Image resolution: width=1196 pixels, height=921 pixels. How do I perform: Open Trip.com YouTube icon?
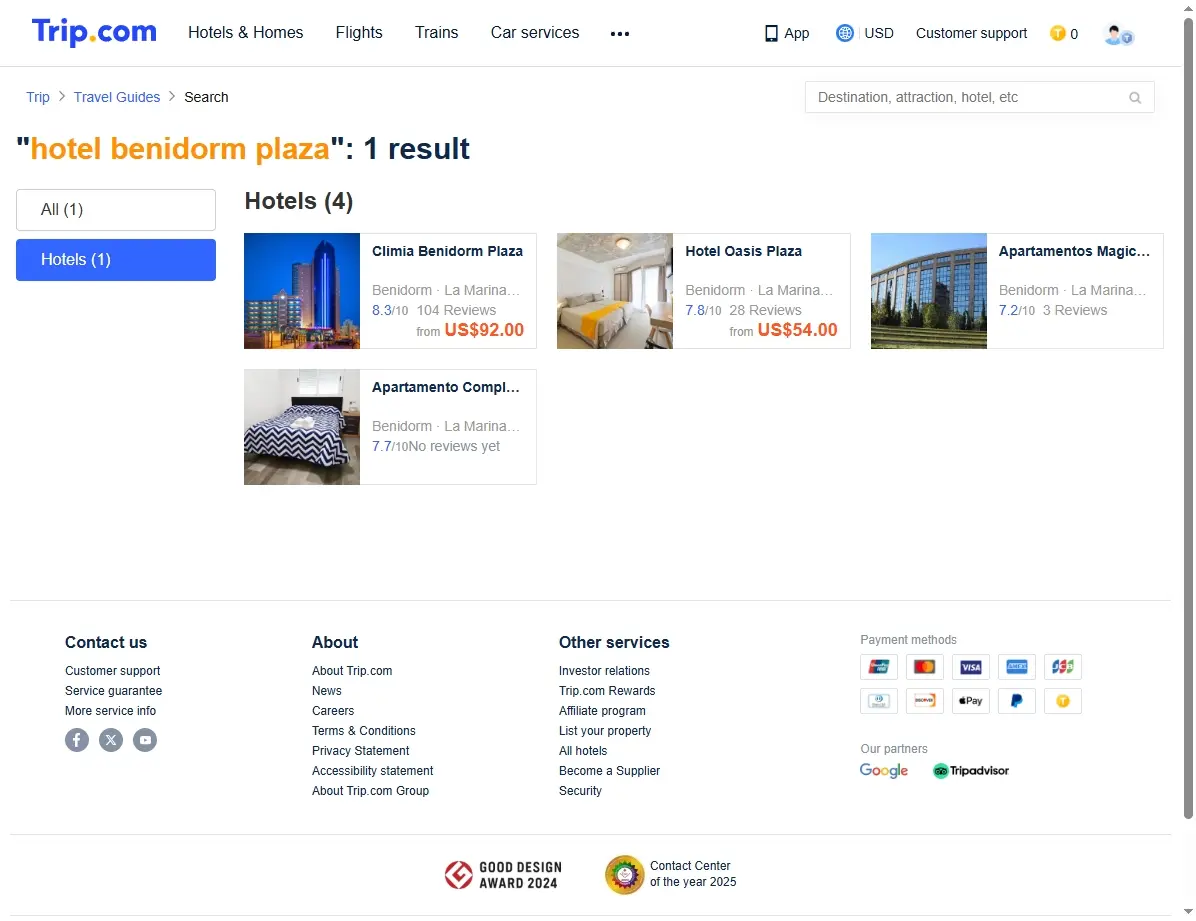click(145, 740)
